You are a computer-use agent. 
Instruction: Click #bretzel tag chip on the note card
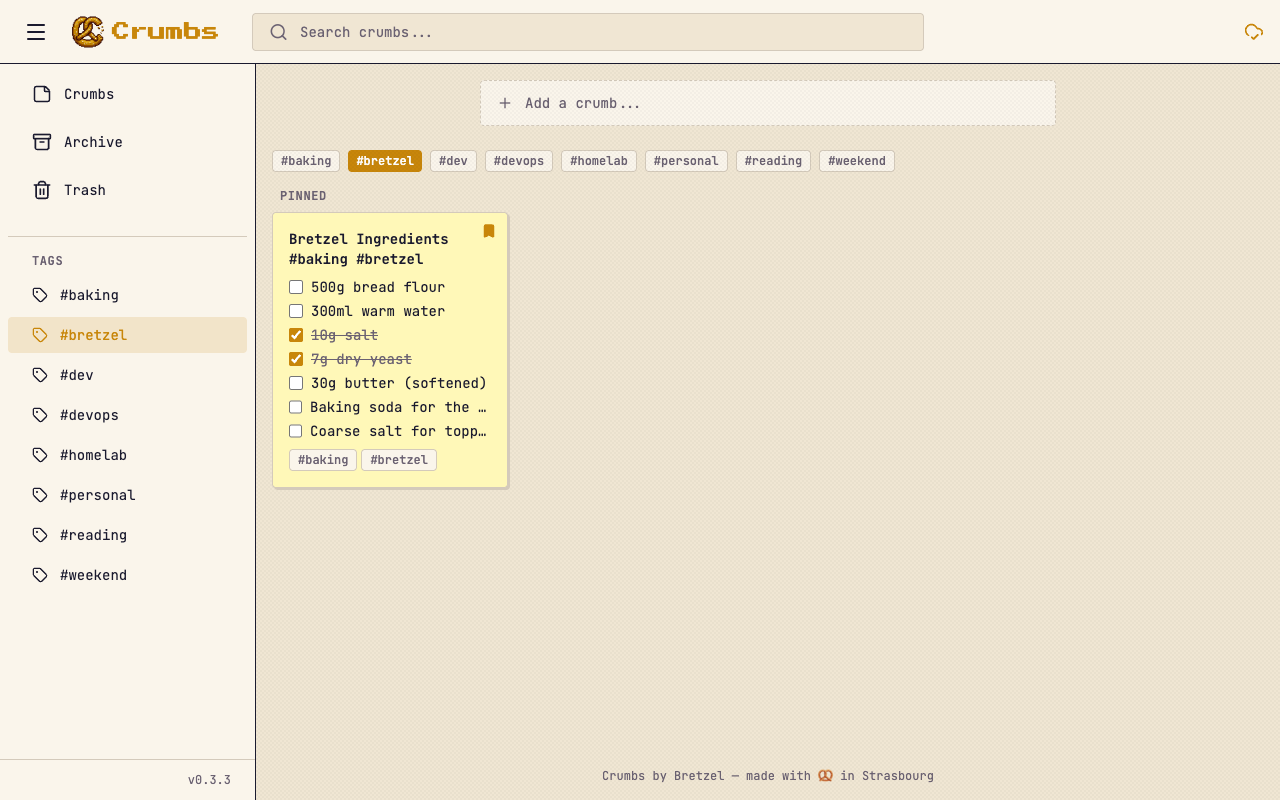click(x=399, y=460)
